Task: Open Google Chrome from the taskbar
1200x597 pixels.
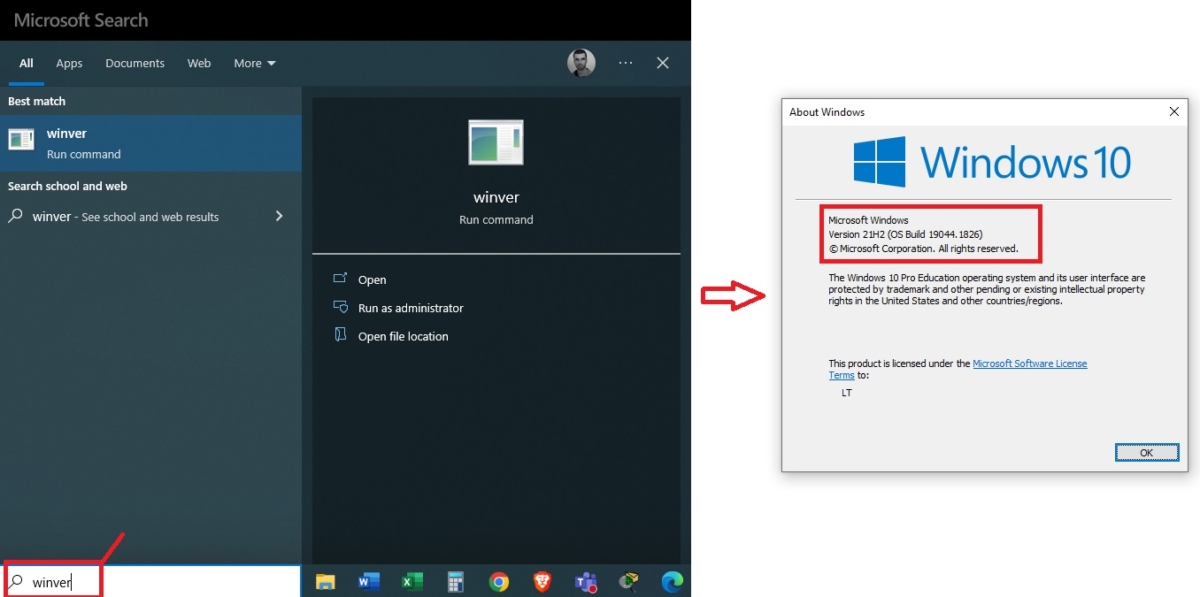Action: pyautogui.click(x=499, y=581)
